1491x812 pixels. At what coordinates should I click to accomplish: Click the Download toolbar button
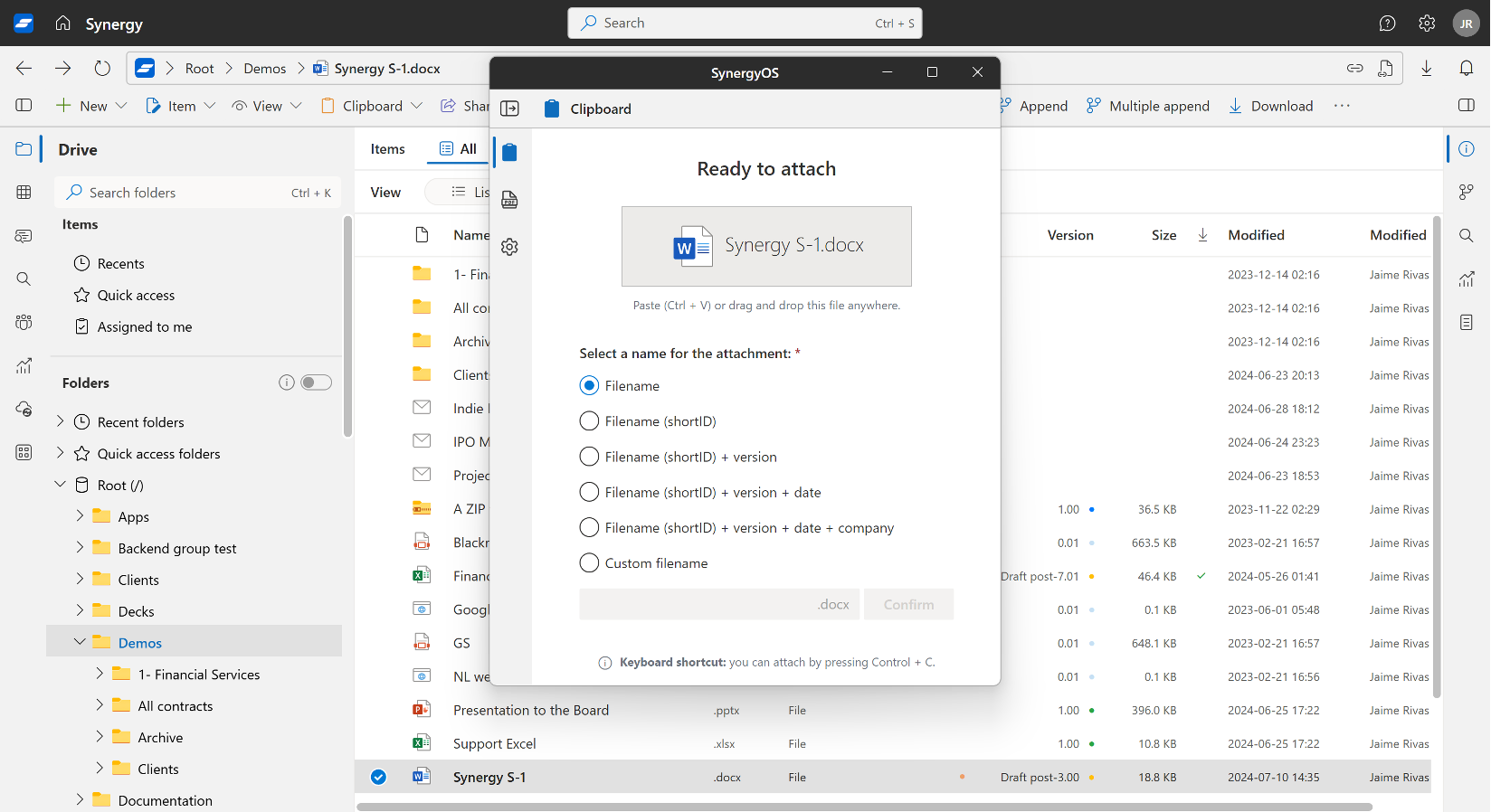[1270, 106]
